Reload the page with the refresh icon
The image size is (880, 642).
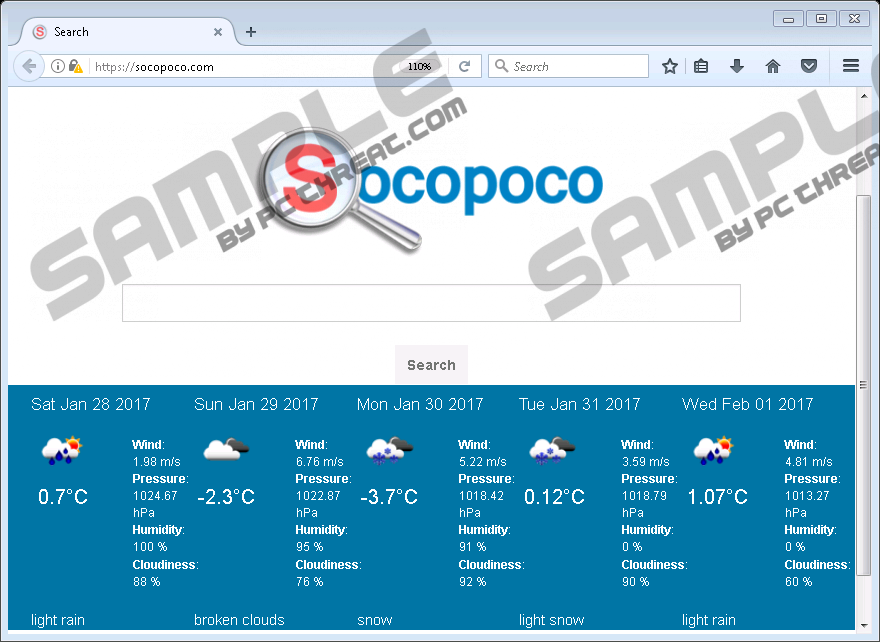point(464,67)
